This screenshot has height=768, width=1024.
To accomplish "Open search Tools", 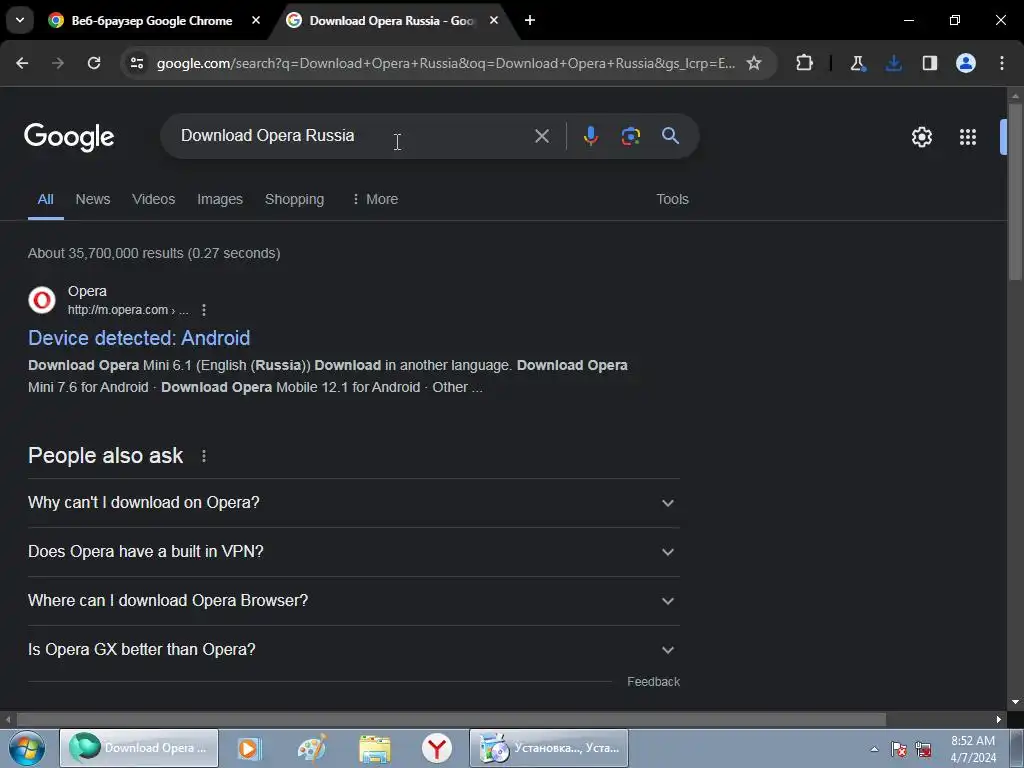I will pyautogui.click(x=672, y=199).
